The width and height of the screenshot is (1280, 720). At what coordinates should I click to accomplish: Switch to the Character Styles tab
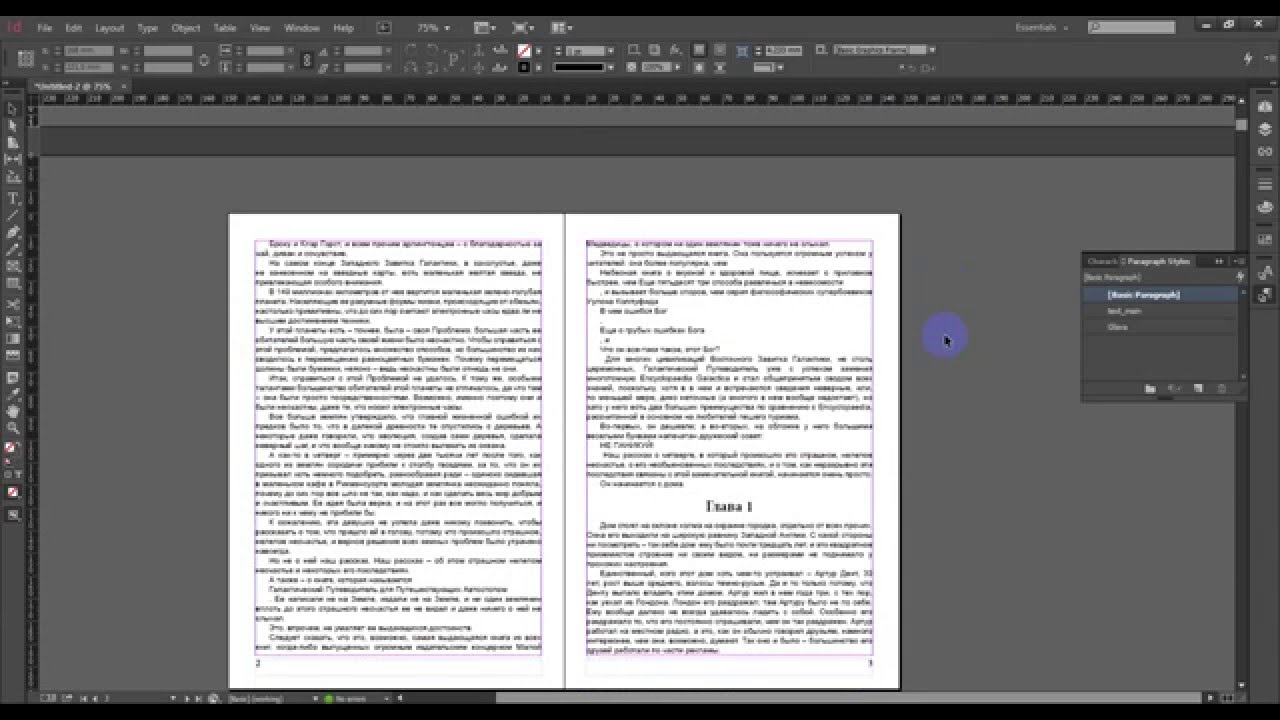(1102, 261)
